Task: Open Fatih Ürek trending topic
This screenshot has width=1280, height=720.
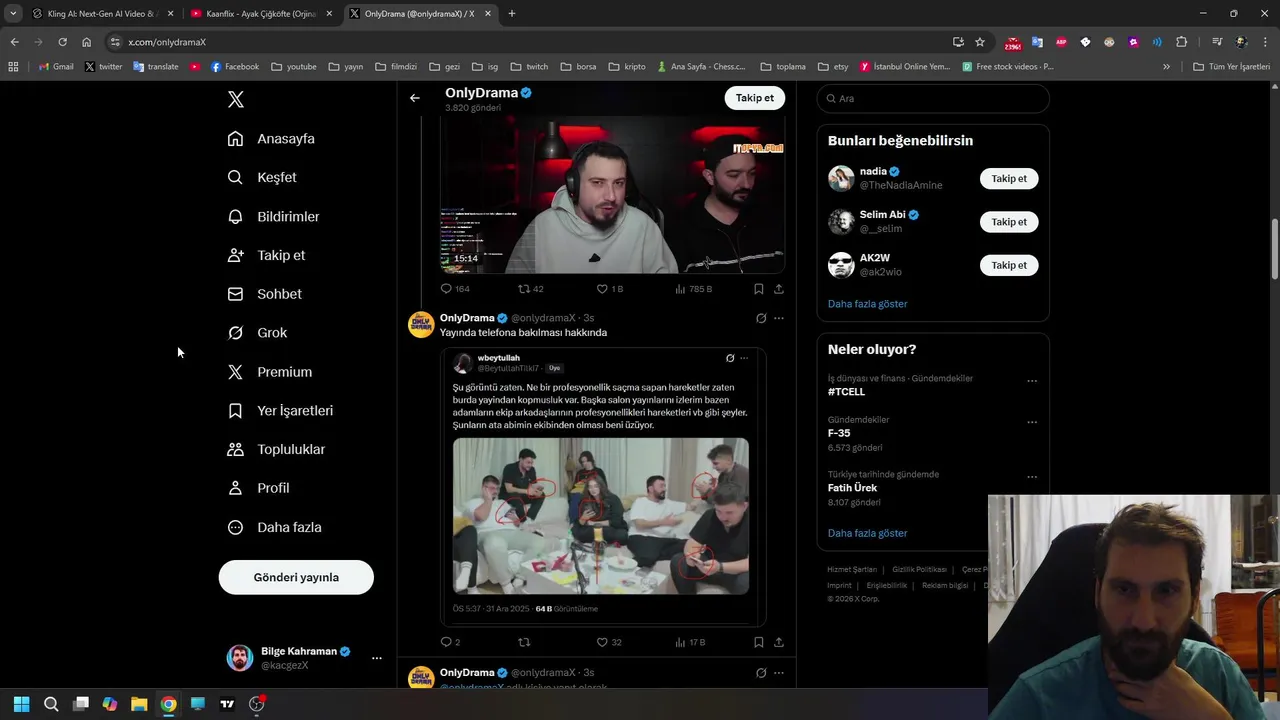Action: click(852, 488)
